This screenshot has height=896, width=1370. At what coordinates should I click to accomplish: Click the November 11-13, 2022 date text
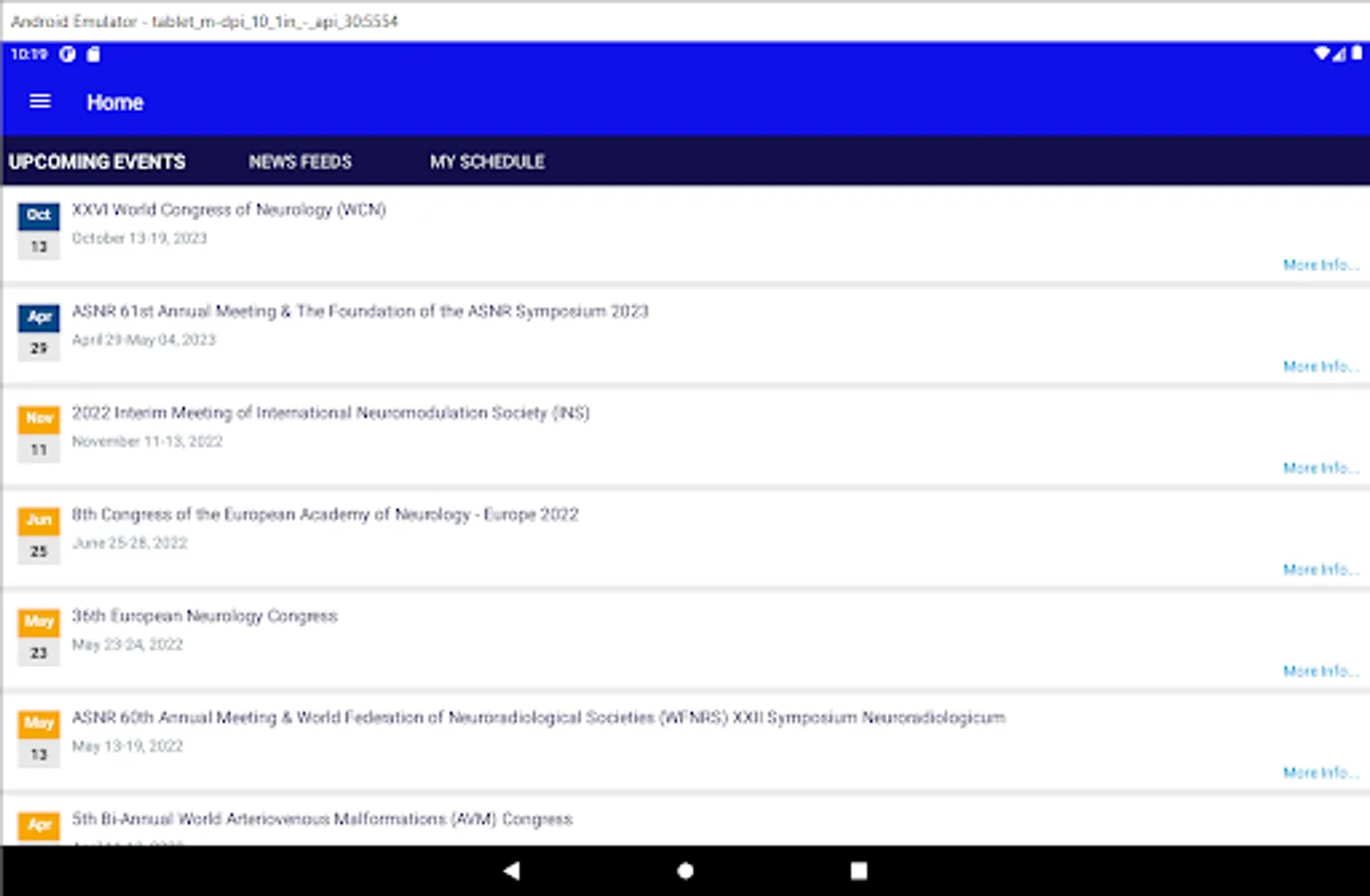click(x=146, y=442)
